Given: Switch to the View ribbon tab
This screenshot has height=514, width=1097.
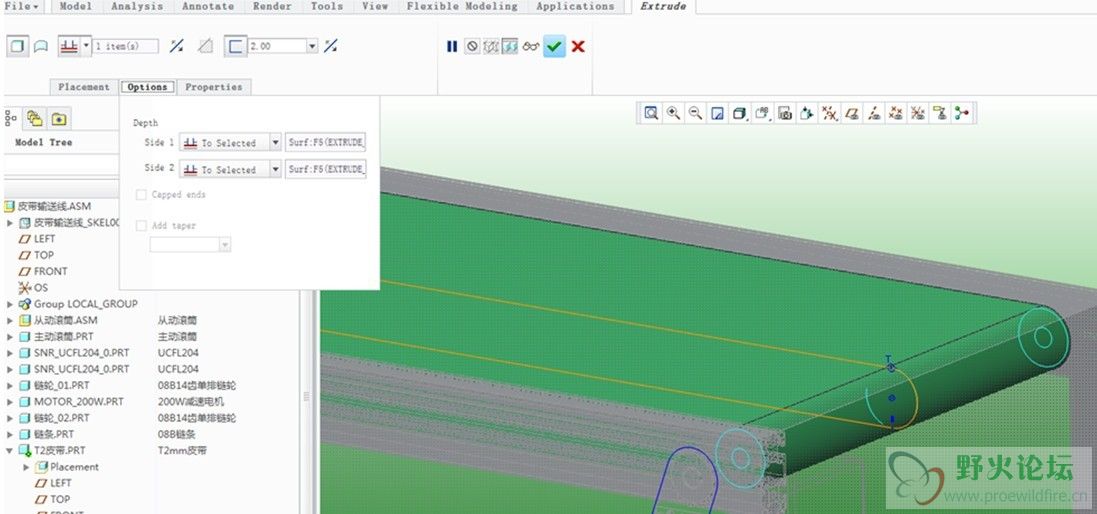Looking at the screenshot, I should click(x=375, y=6).
